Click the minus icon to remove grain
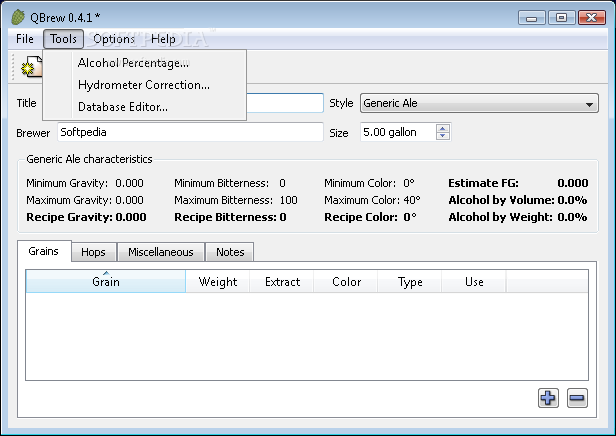The image size is (616, 436). 577,398
